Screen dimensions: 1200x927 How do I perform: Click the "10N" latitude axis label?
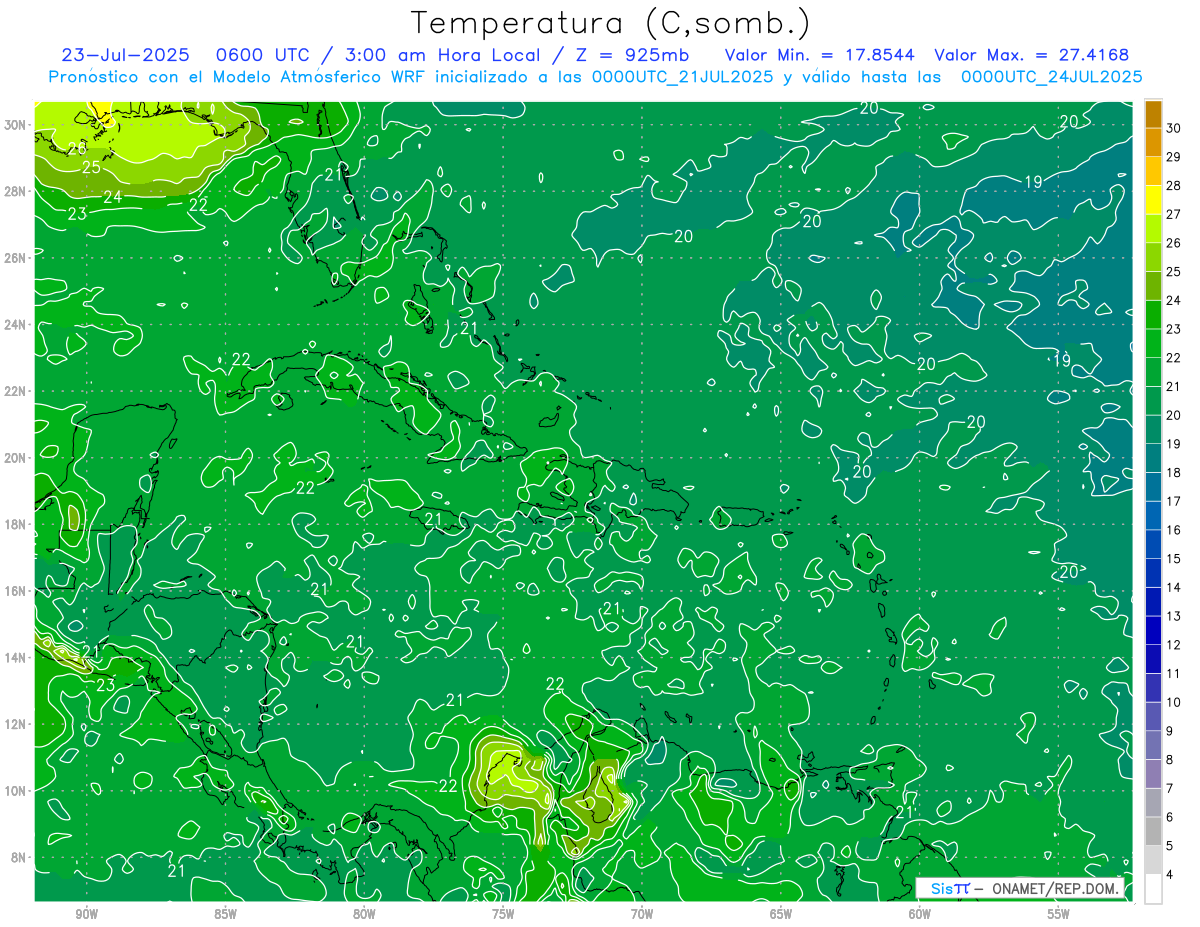(x=17, y=790)
